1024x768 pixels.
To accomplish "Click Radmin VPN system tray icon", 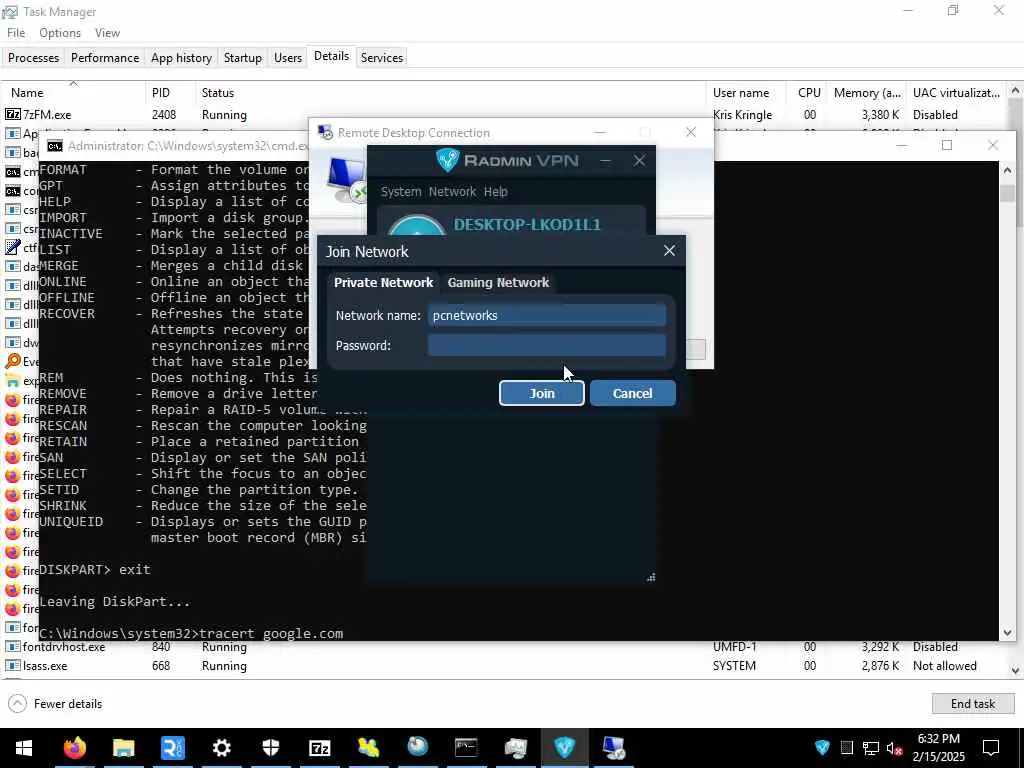I will pos(822,748).
